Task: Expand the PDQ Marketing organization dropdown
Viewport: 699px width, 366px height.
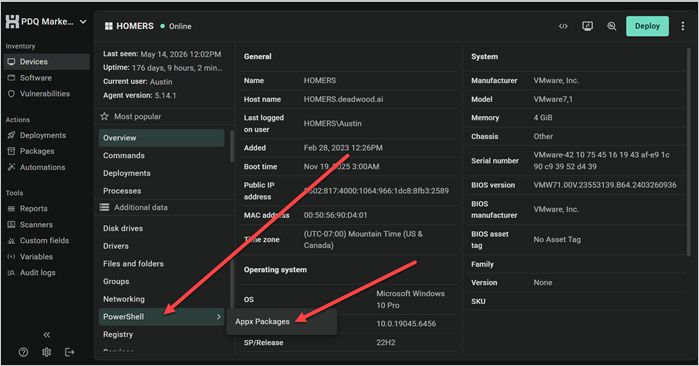Action: point(83,21)
